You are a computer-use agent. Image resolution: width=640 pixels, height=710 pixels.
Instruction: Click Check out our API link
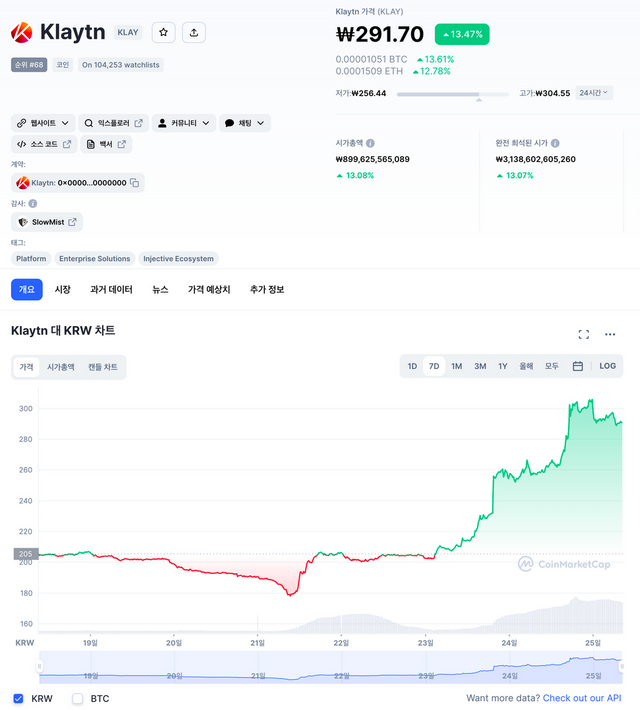(582, 698)
